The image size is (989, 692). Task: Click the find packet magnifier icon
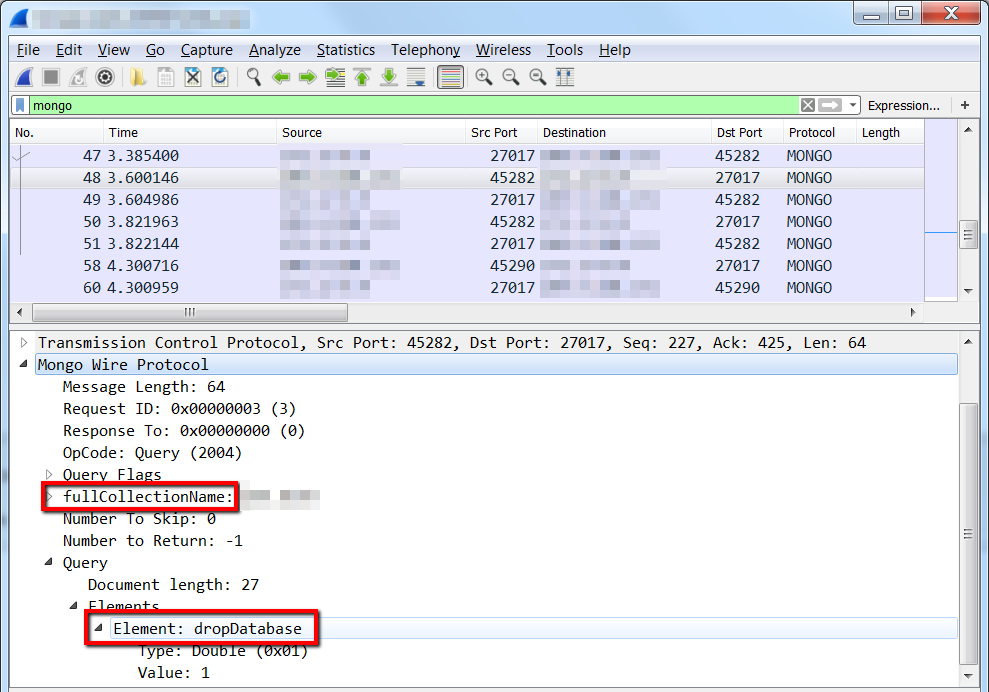pos(254,78)
